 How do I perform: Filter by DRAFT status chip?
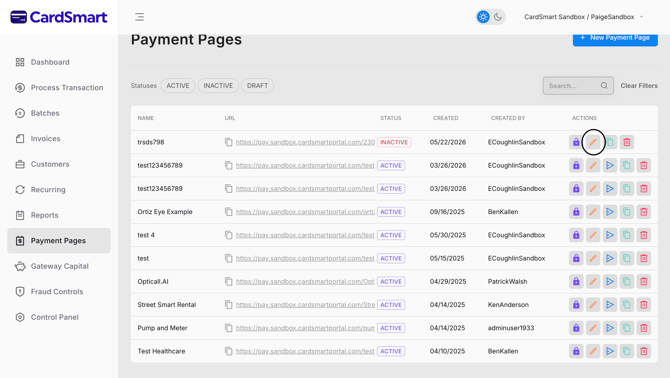(257, 85)
